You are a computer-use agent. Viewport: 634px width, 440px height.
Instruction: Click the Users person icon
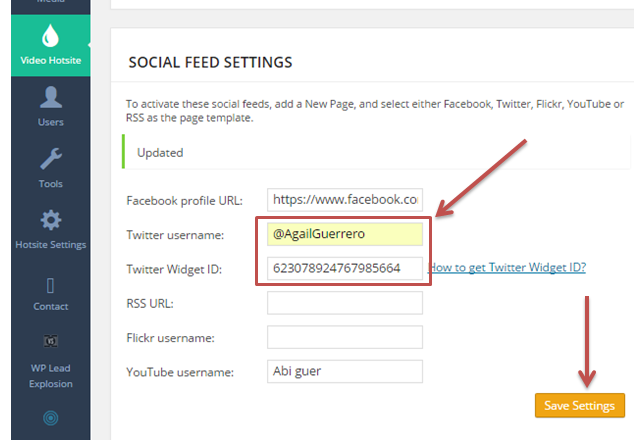50,98
